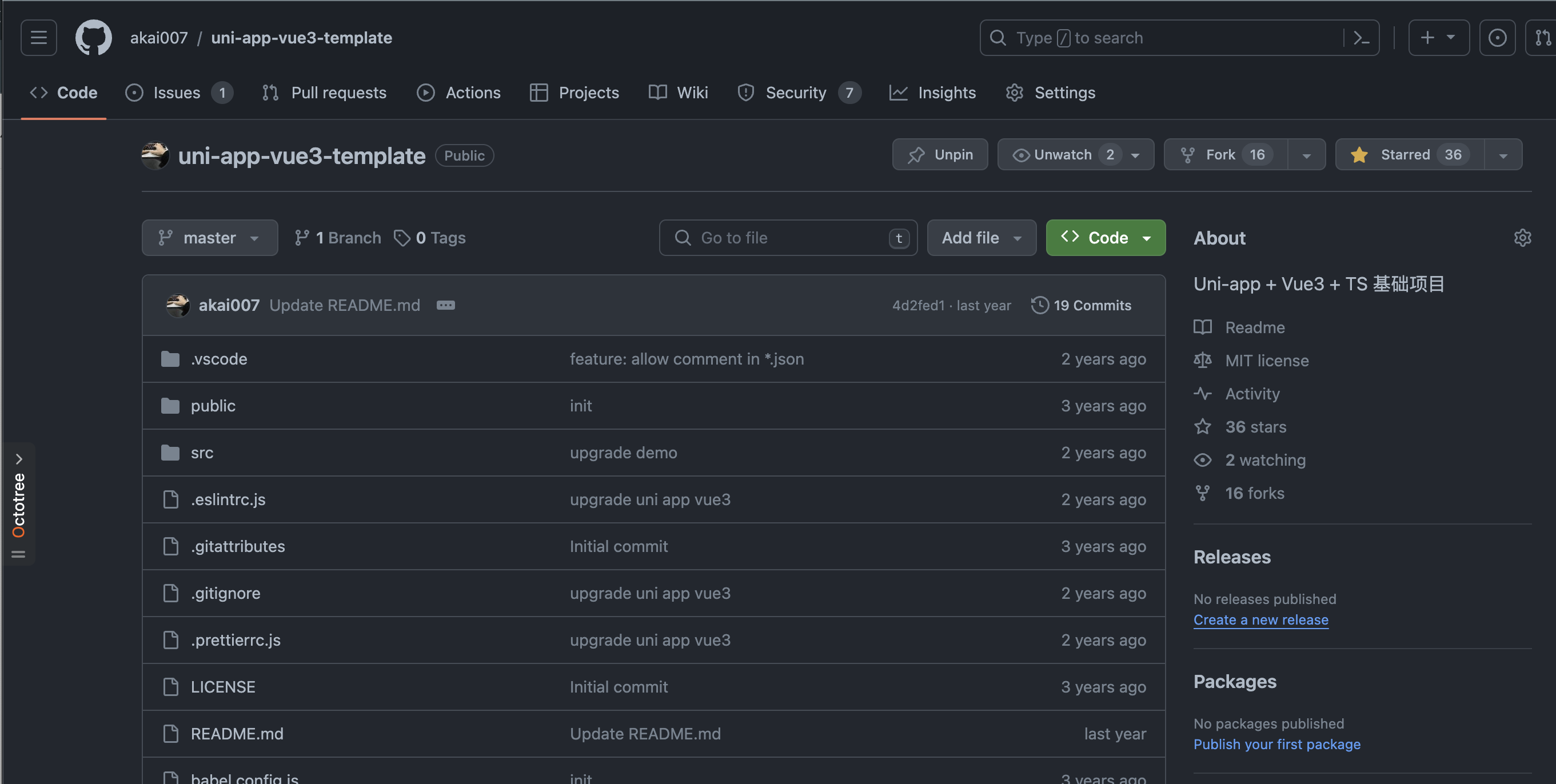Open the green Code clone dropdown
Viewport: 1556px width, 784px height.
point(1106,237)
